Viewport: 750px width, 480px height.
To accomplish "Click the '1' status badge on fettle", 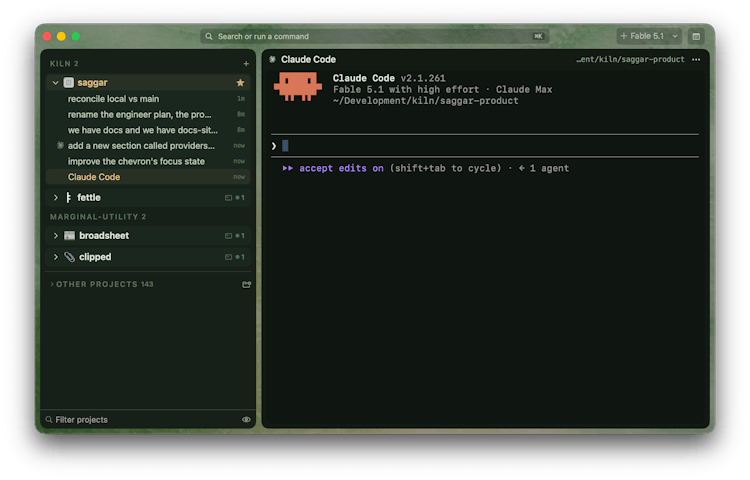I will tap(240, 197).
